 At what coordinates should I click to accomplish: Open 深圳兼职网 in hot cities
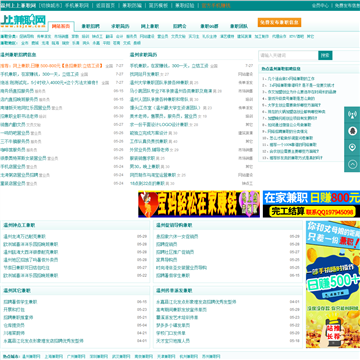99,356
